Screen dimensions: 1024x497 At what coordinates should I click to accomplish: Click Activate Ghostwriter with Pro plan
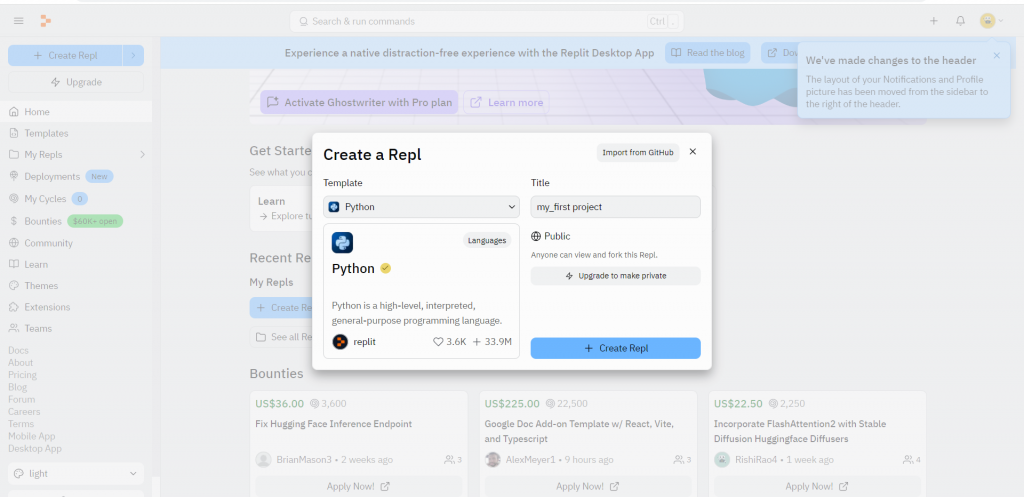click(x=359, y=103)
